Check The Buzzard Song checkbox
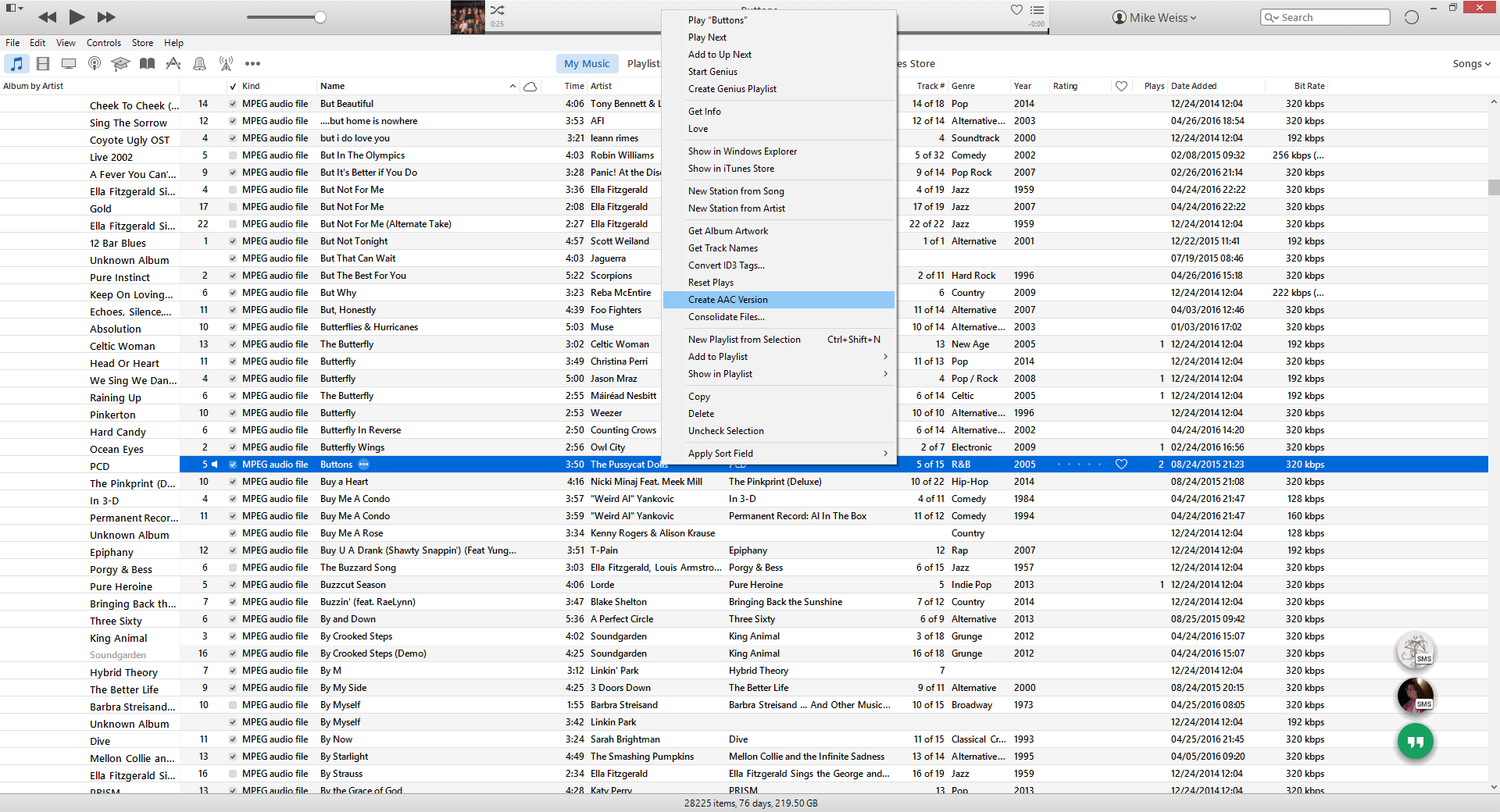Image resolution: width=1500 pixels, height=812 pixels. click(232, 567)
